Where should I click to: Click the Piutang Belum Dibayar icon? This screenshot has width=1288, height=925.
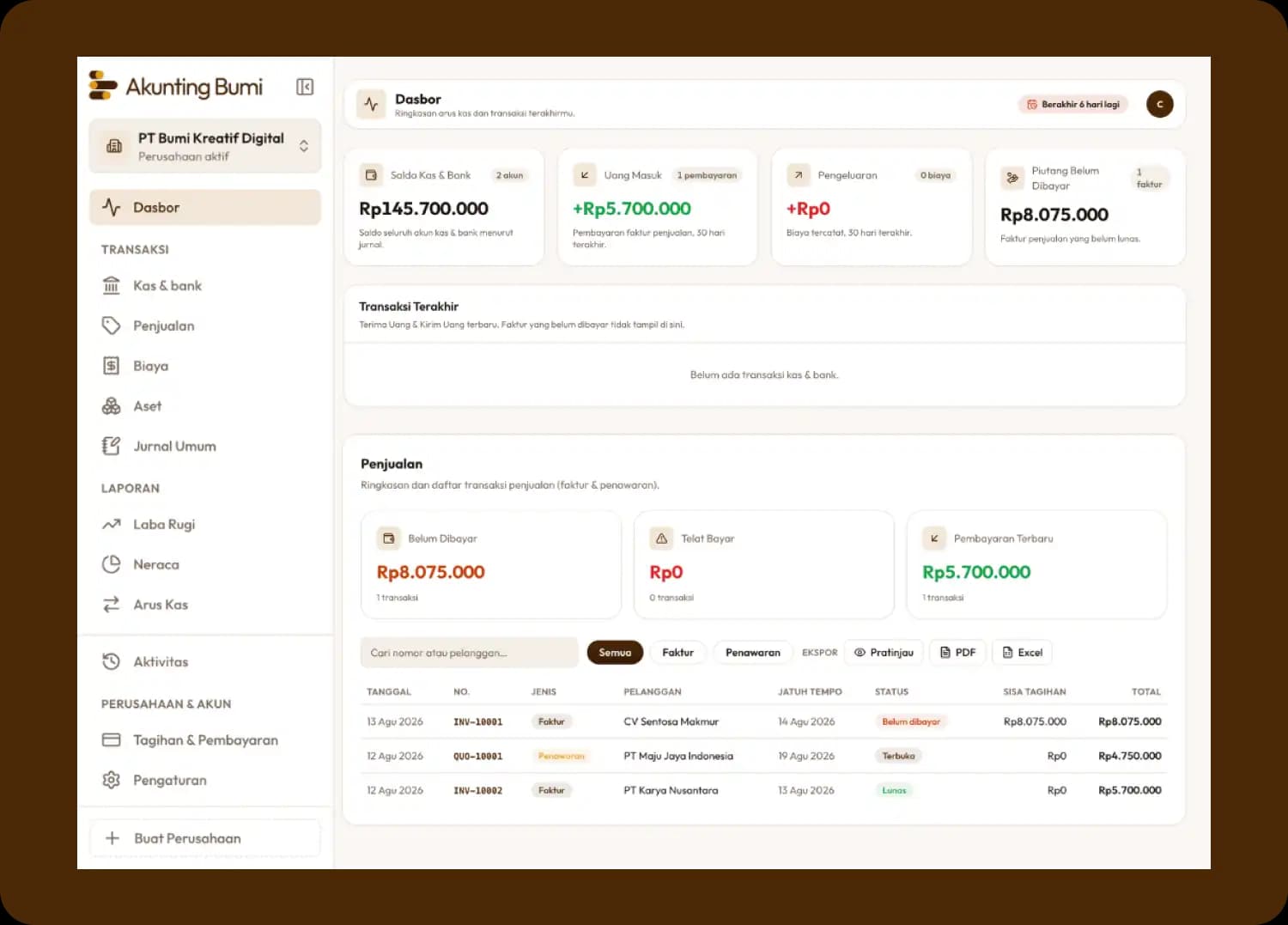coord(1012,178)
